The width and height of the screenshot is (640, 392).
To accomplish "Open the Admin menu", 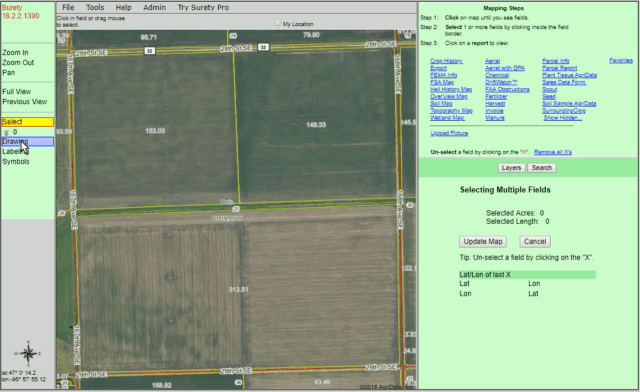I will (154, 7).
